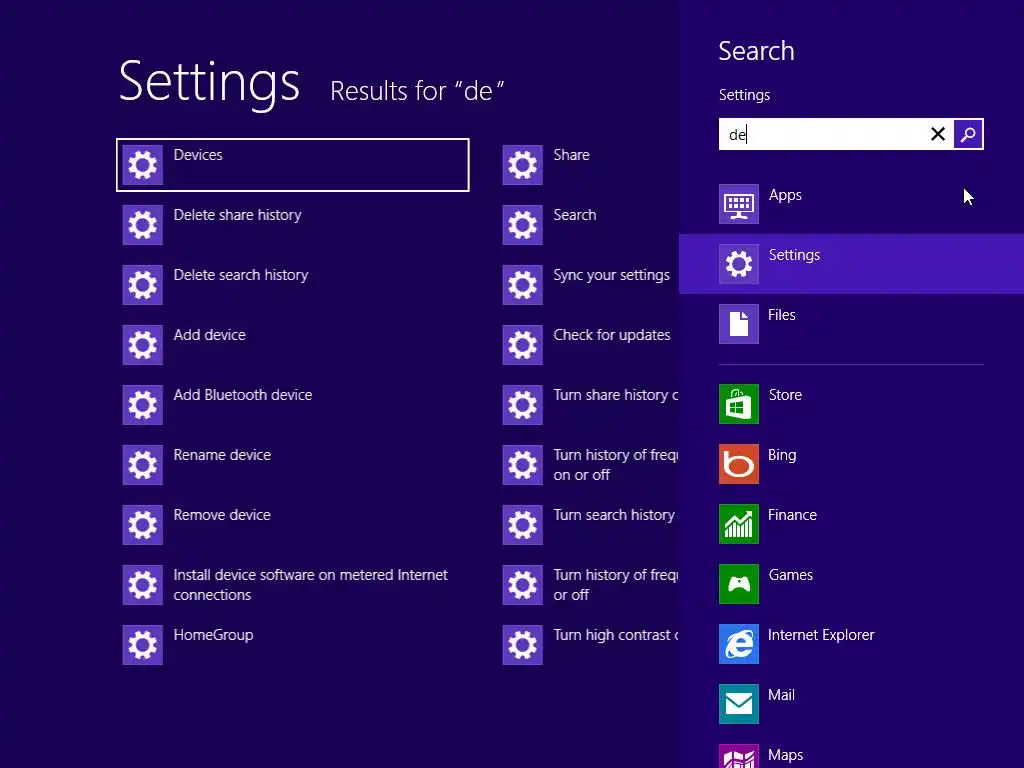Click the HomeGroup gear icon
This screenshot has width=1024, height=768.
tap(143, 644)
